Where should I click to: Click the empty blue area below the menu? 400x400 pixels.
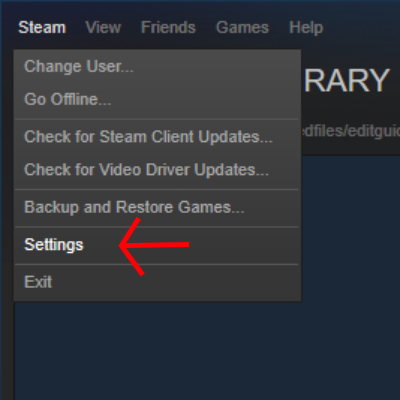207,350
